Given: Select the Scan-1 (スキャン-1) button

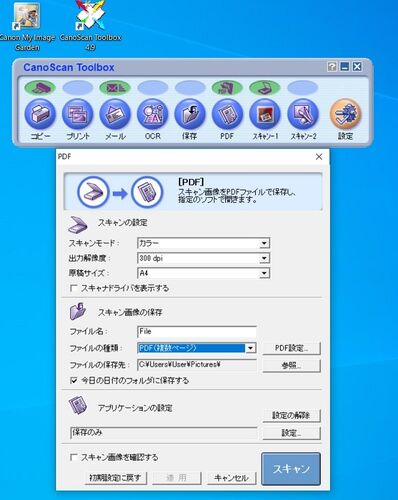Looking at the screenshot, I should point(265,114).
